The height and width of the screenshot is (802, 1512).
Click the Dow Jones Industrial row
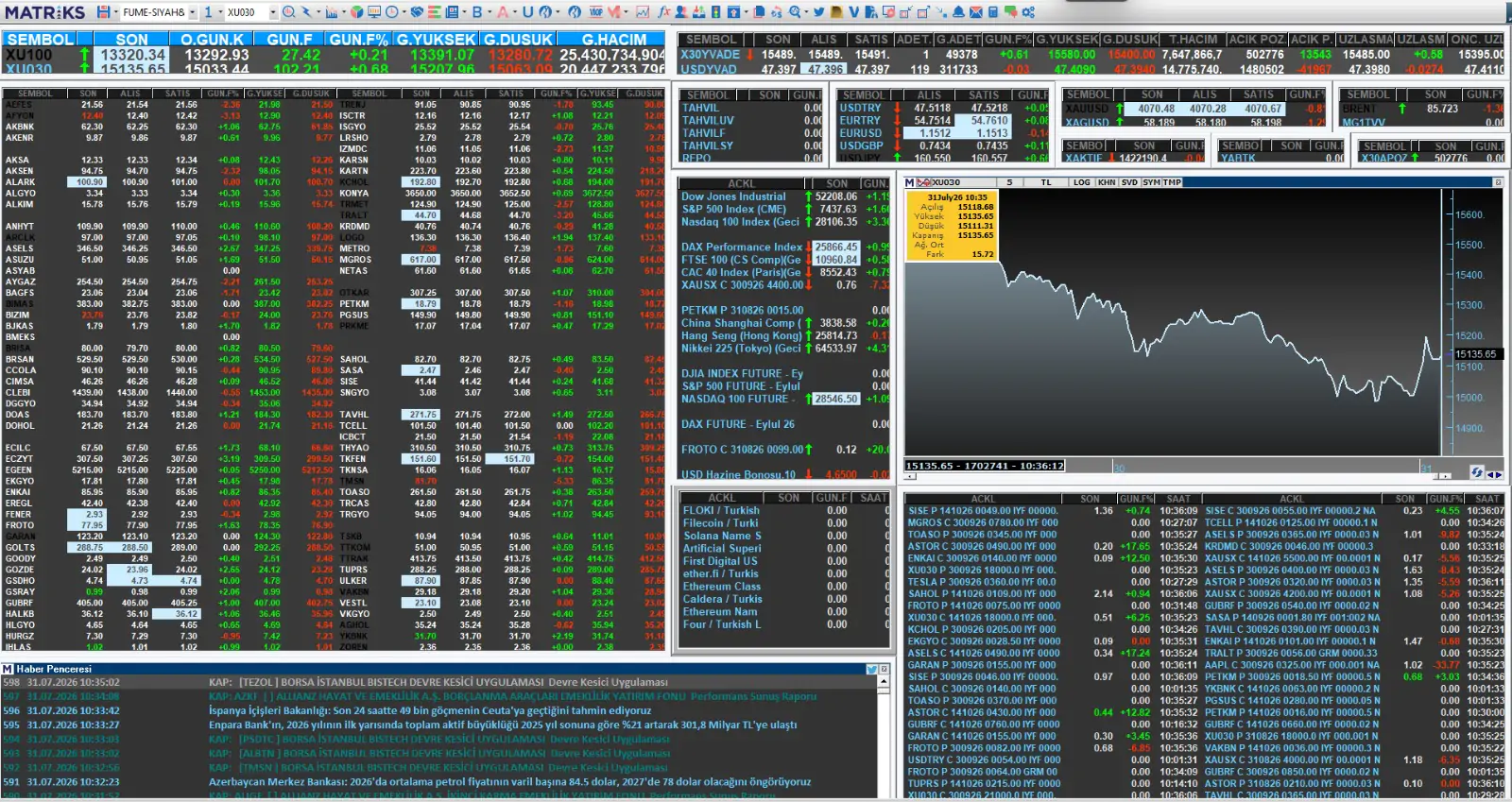(x=784, y=196)
